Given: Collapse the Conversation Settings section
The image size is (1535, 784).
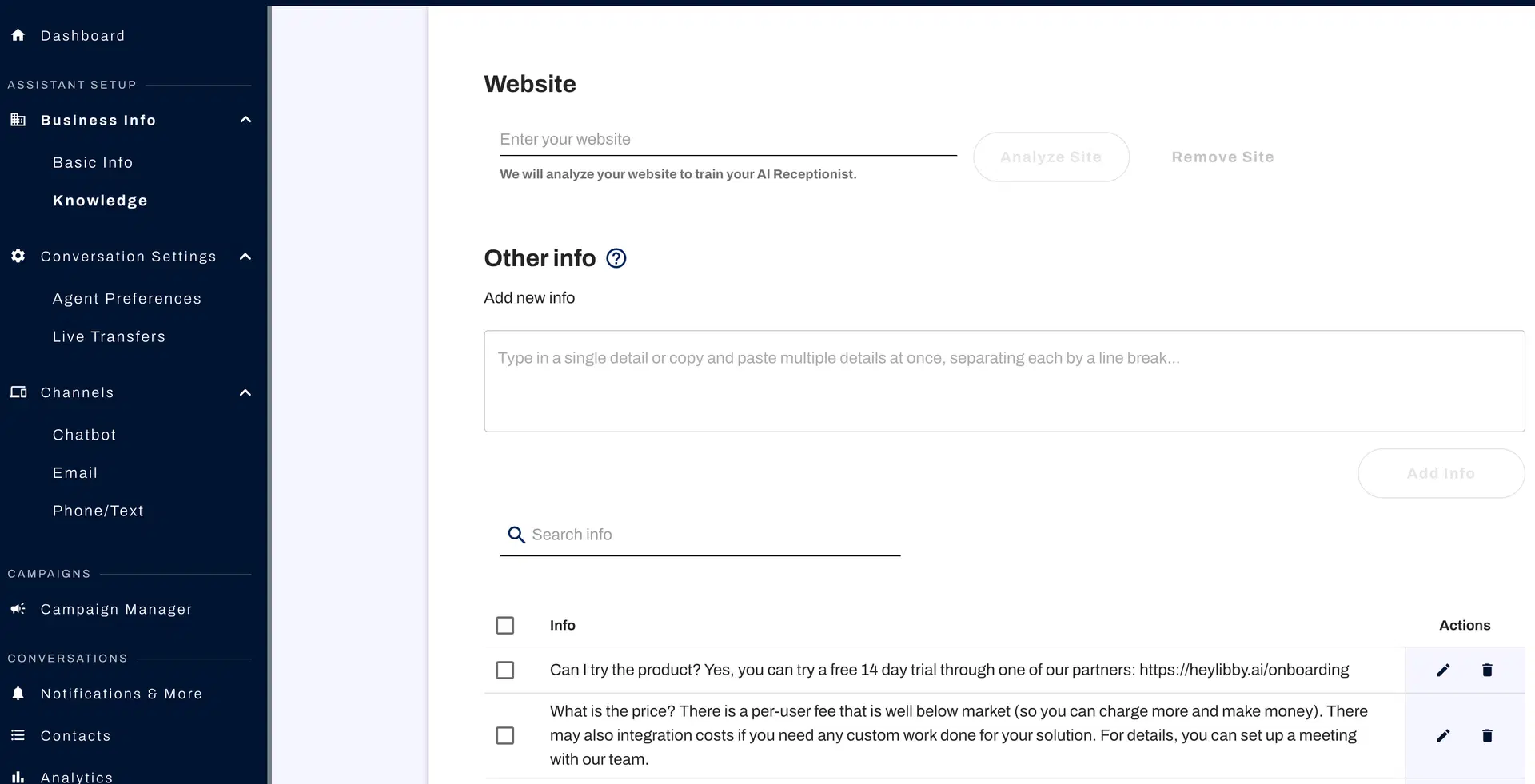Looking at the screenshot, I should tap(245, 256).
